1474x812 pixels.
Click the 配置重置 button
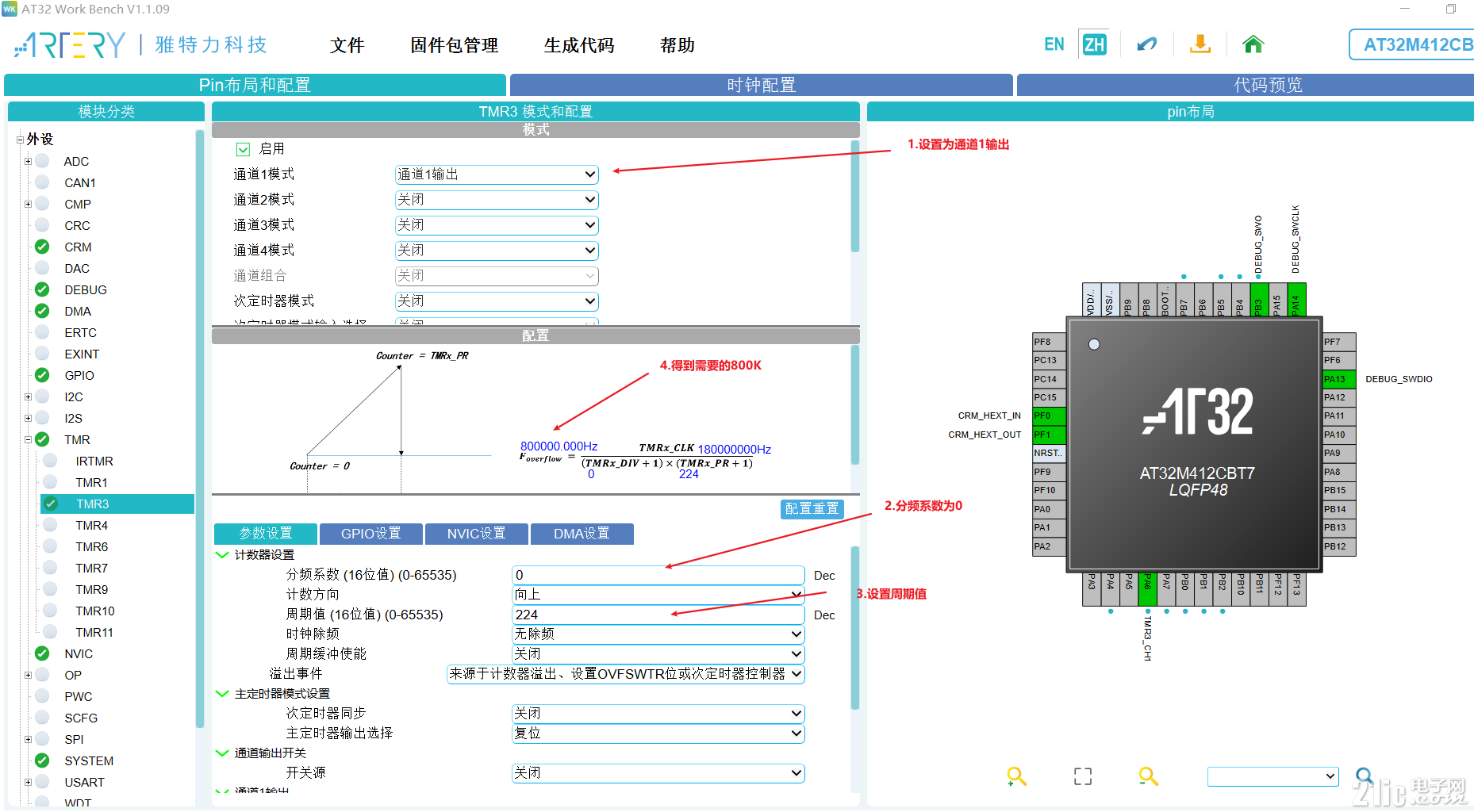coord(812,508)
